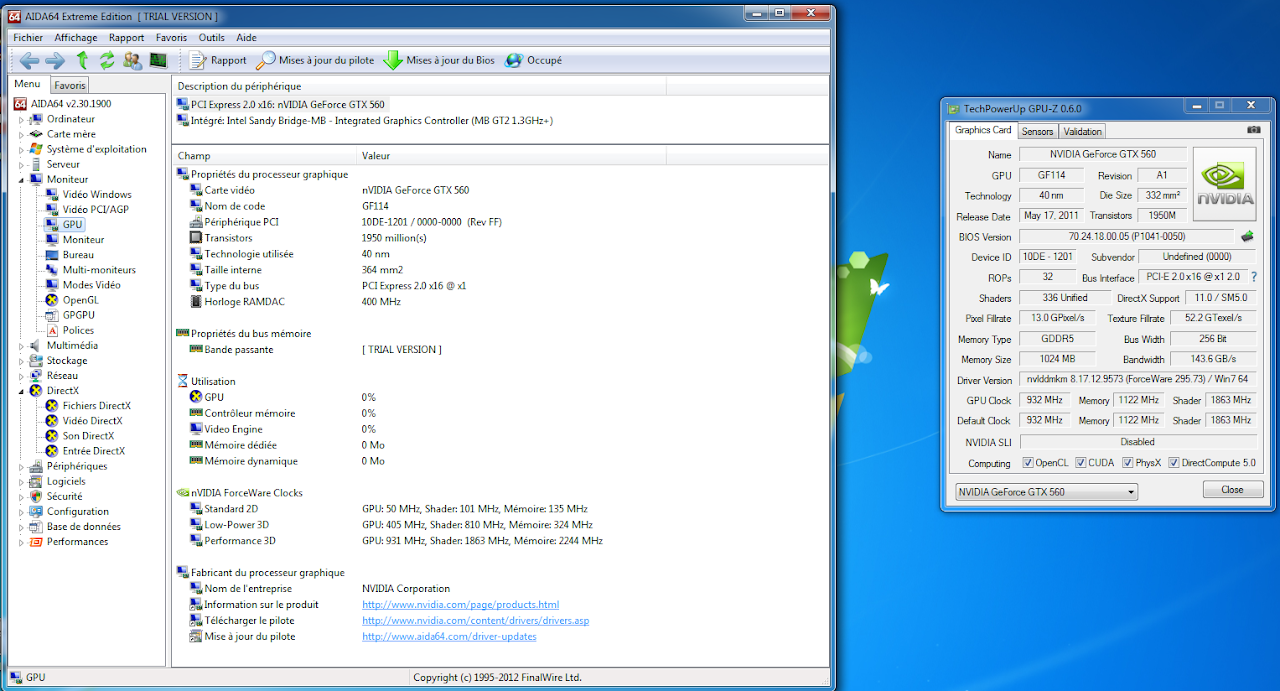The width and height of the screenshot is (1280, 691).
Task: Select Vidéo PCI/AGP in the tree
Action: tap(88, 209)
